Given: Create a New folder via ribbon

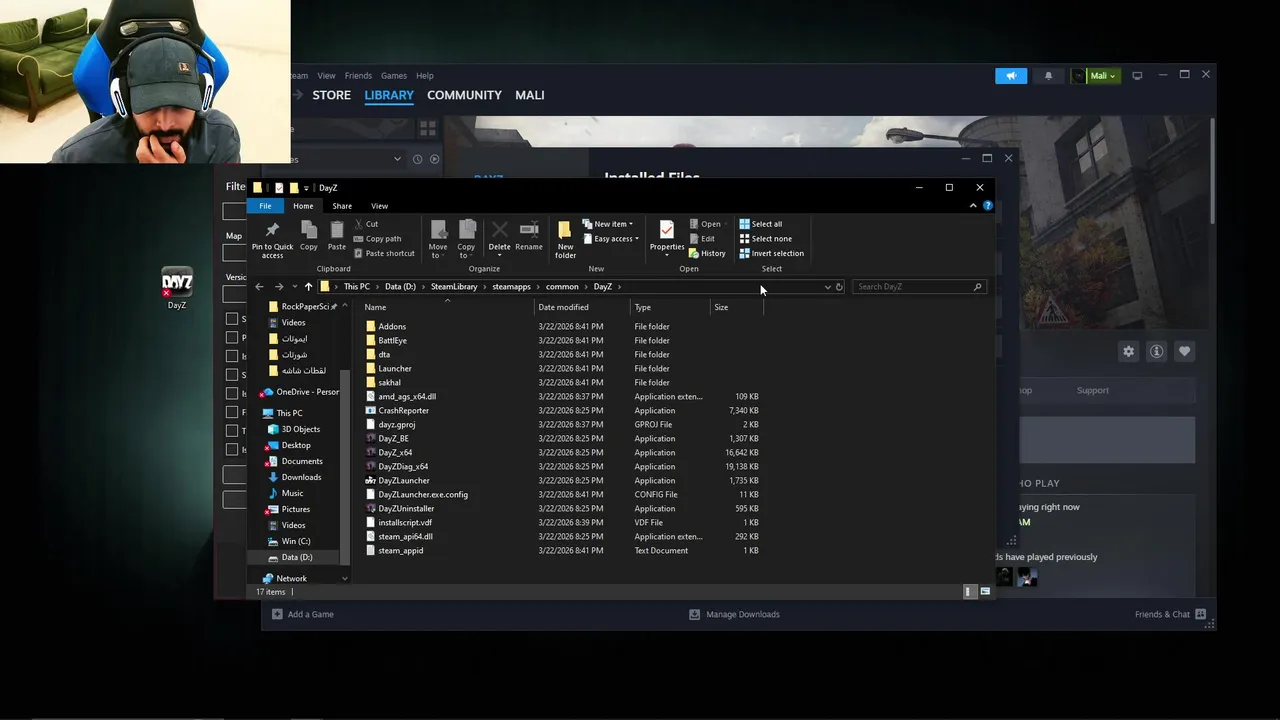Looking at the screenshot, I should [x=565, y=238].
